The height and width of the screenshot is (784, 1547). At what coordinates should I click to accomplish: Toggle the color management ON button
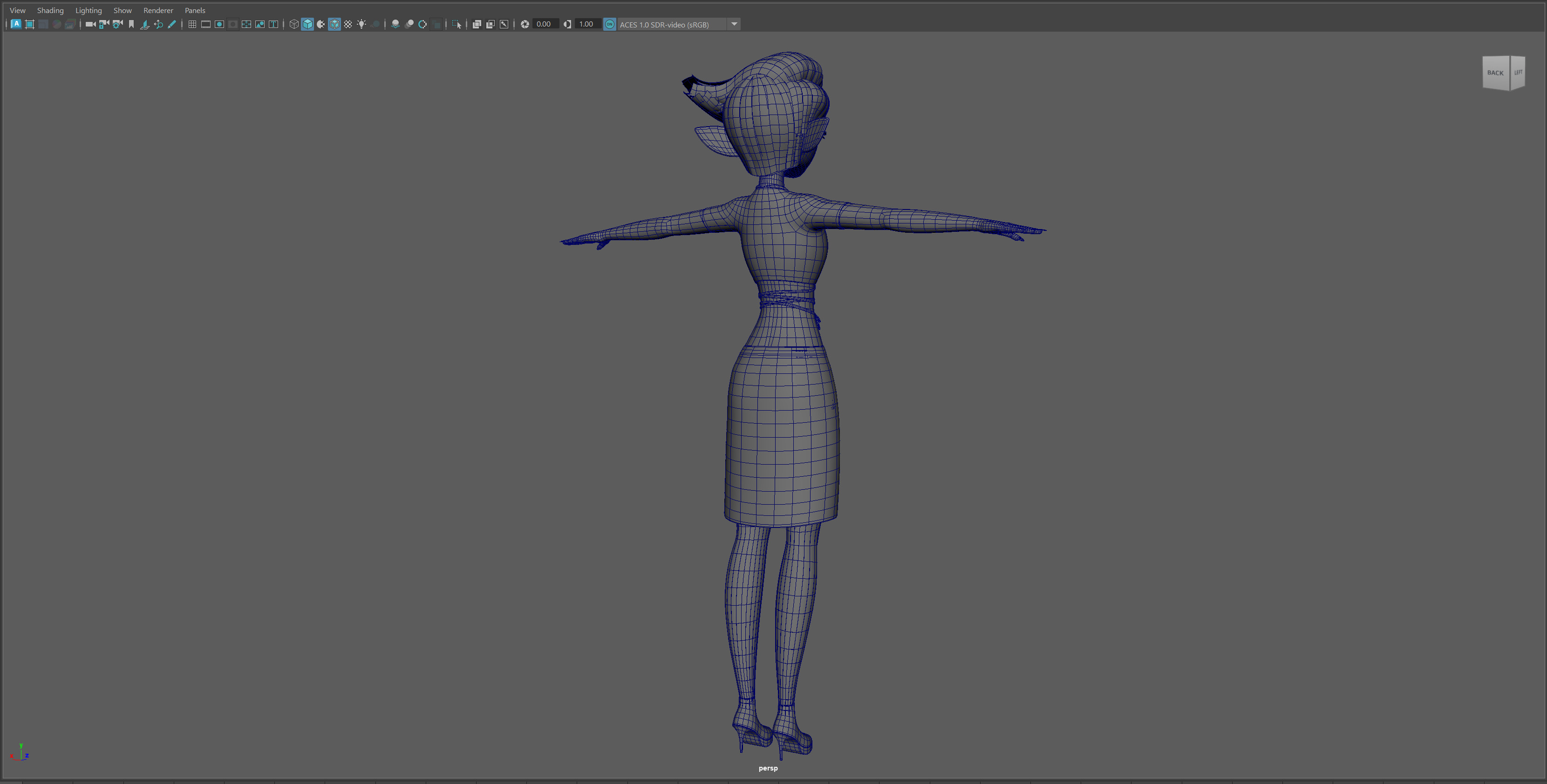(610, 24)
